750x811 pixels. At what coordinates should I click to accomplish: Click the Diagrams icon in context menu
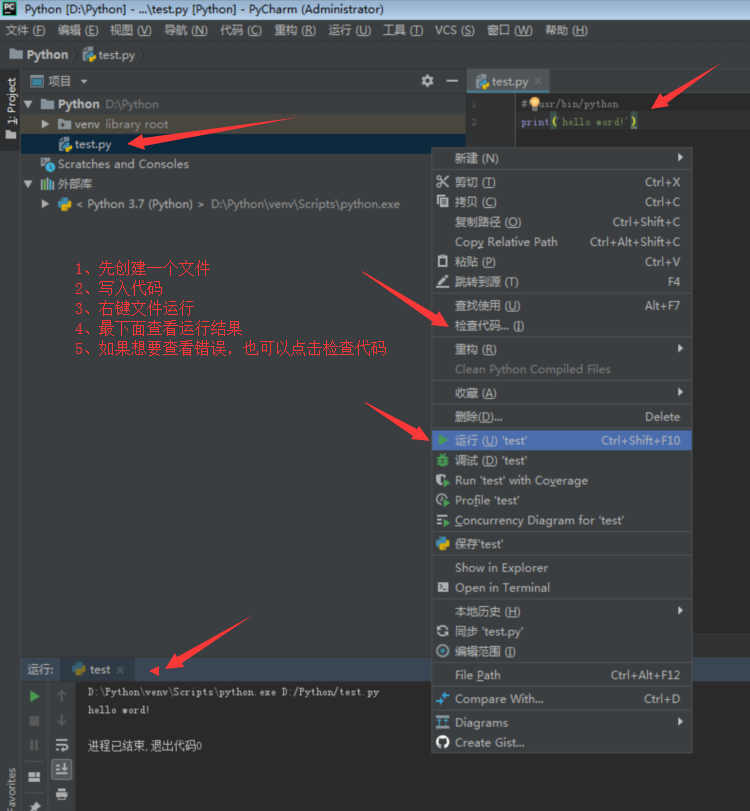tap(443, 722)
